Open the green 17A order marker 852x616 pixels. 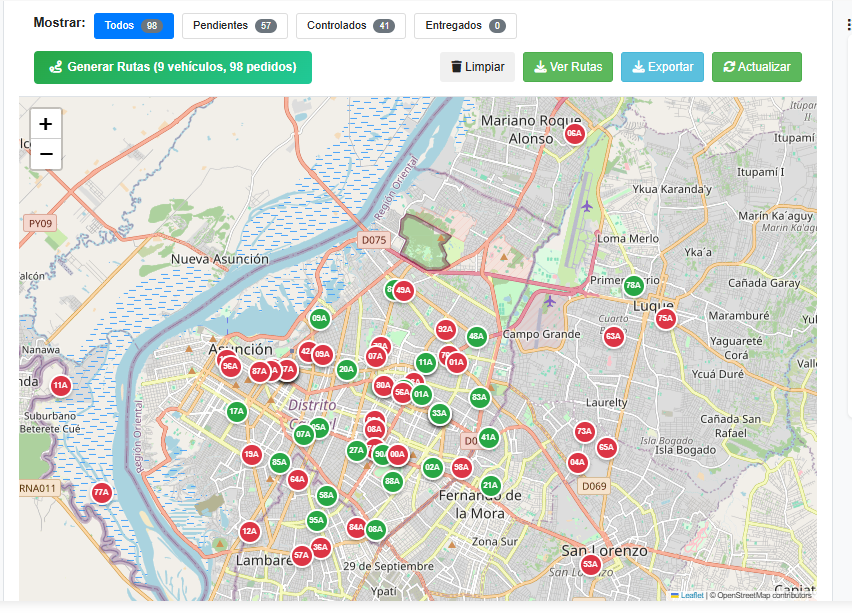click(236, 411)
